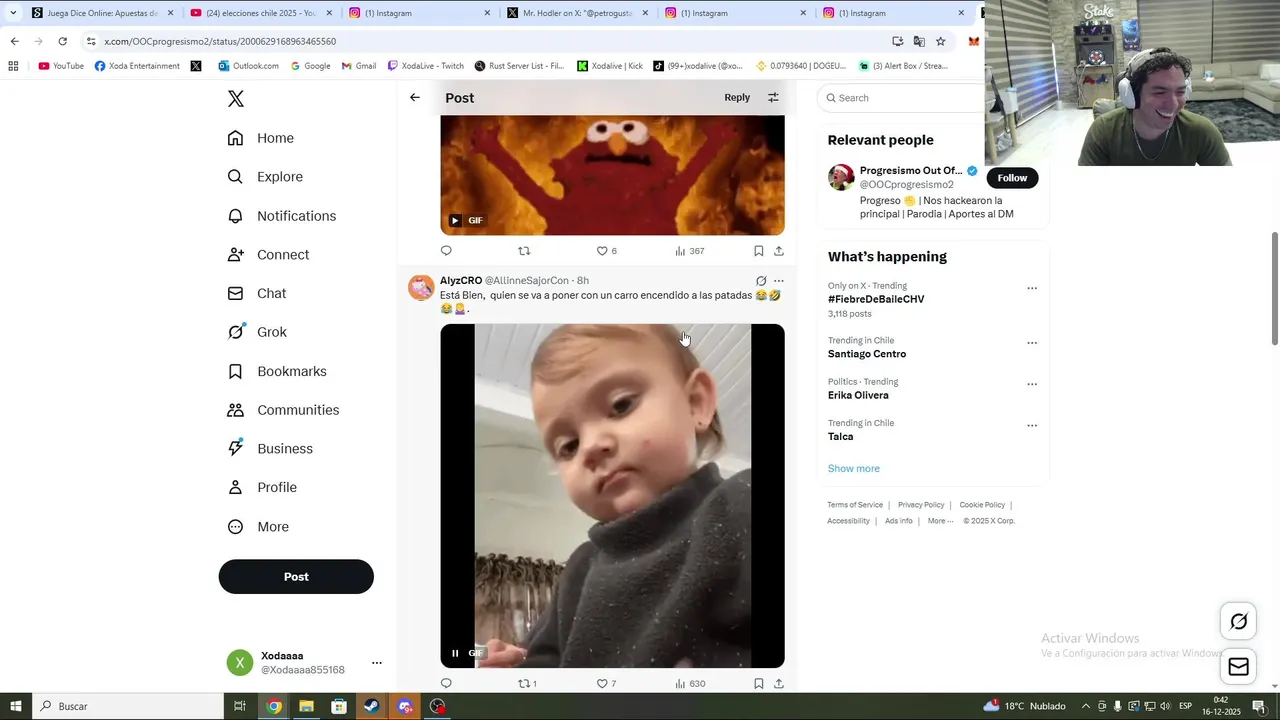1280x720 pixels.
Task: Open Grok from the left sidebar
Action: point(257,332)
